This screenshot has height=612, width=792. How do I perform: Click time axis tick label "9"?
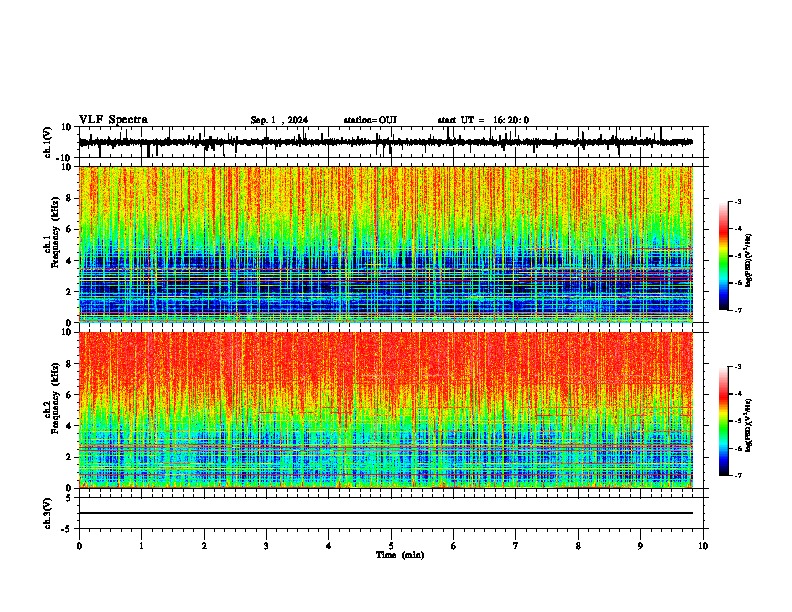(640, 546)
